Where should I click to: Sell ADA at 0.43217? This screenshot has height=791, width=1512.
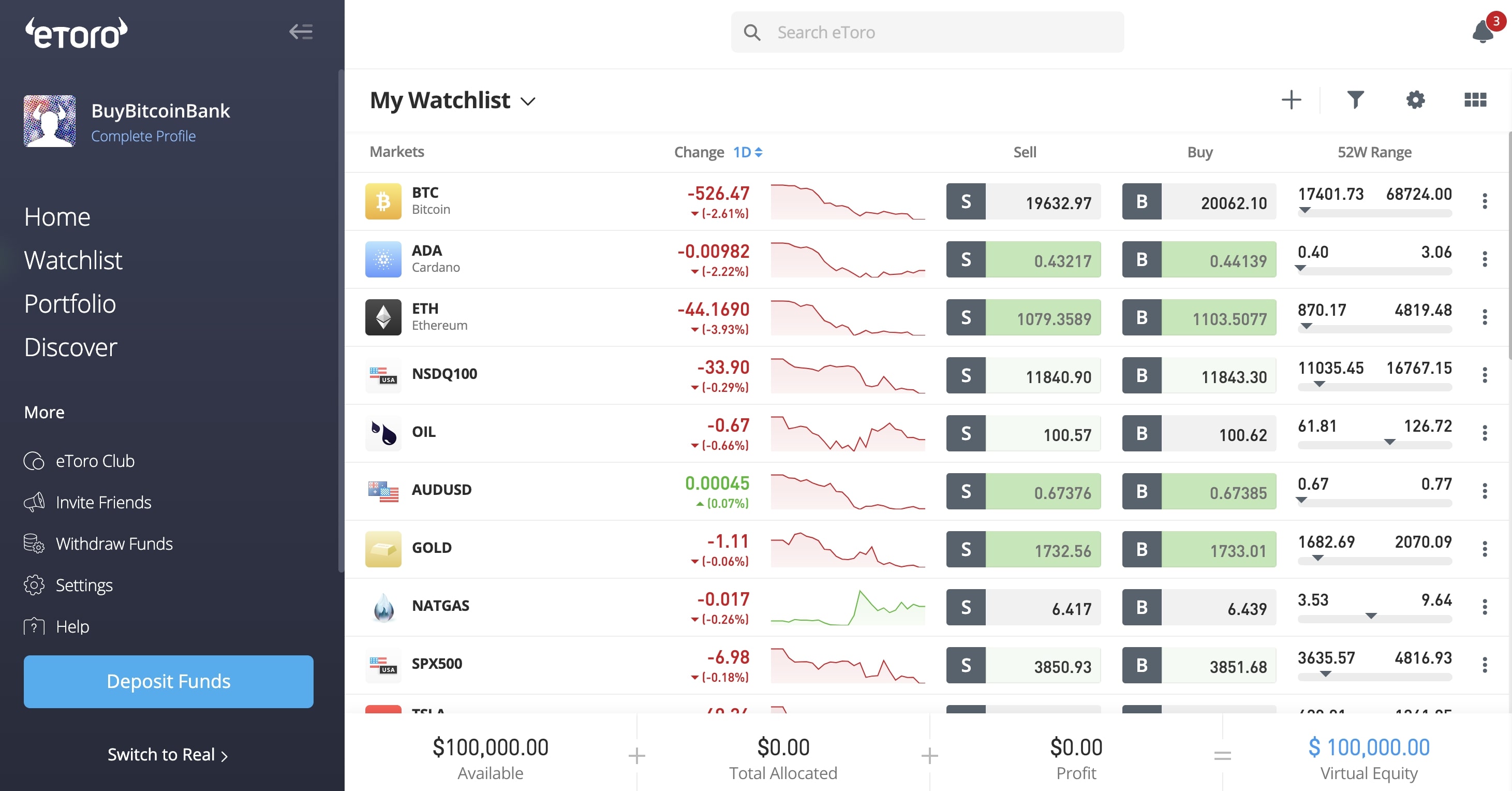1023,259
